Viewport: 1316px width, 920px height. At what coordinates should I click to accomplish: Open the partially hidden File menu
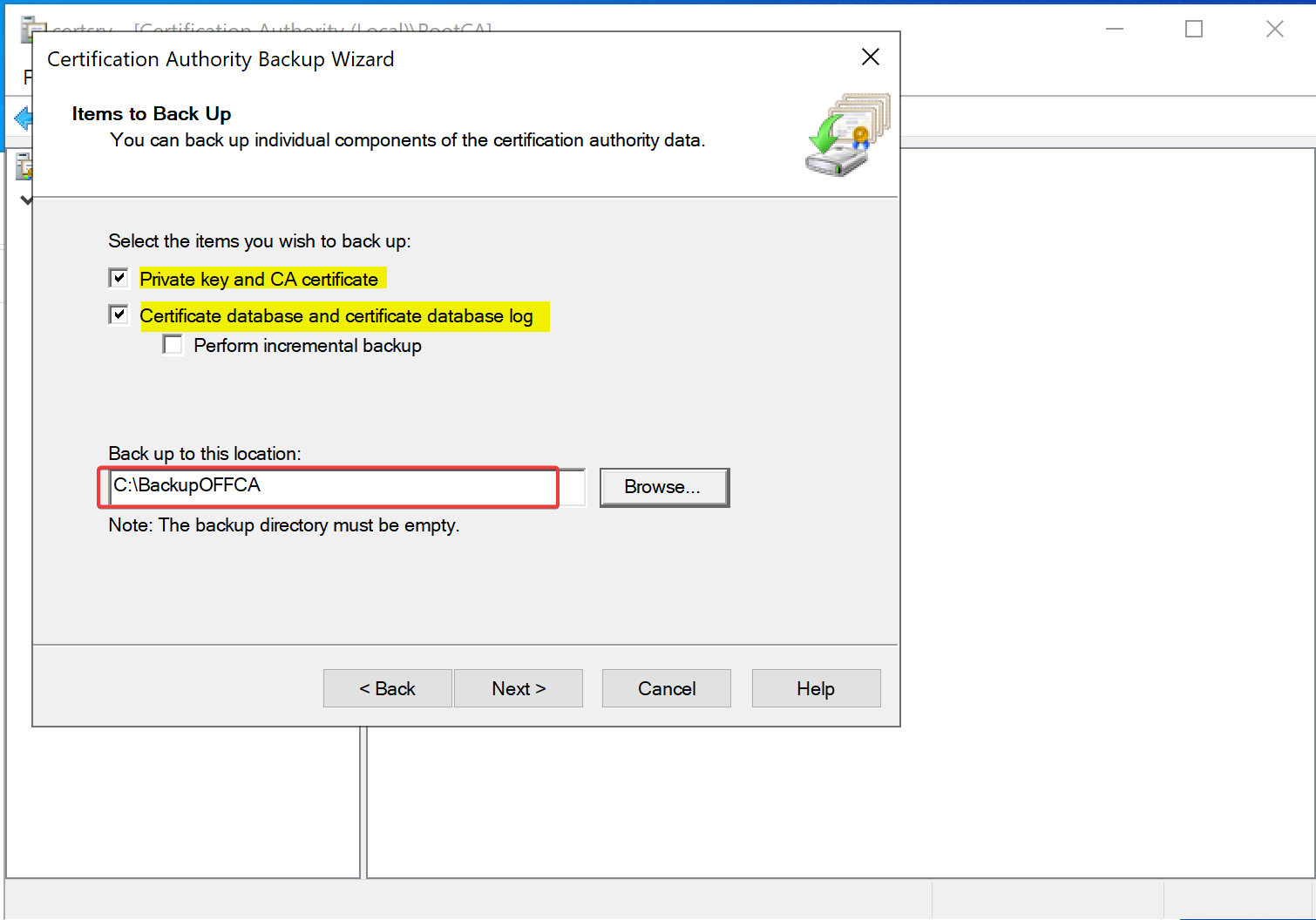(x=27, y=78)
